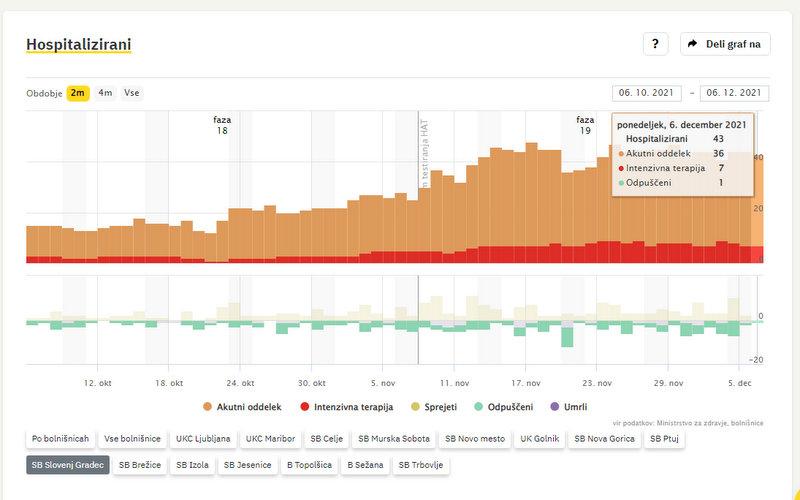The image size is (800, 500).
Task: Click the question mark help button
Action: 655,44
